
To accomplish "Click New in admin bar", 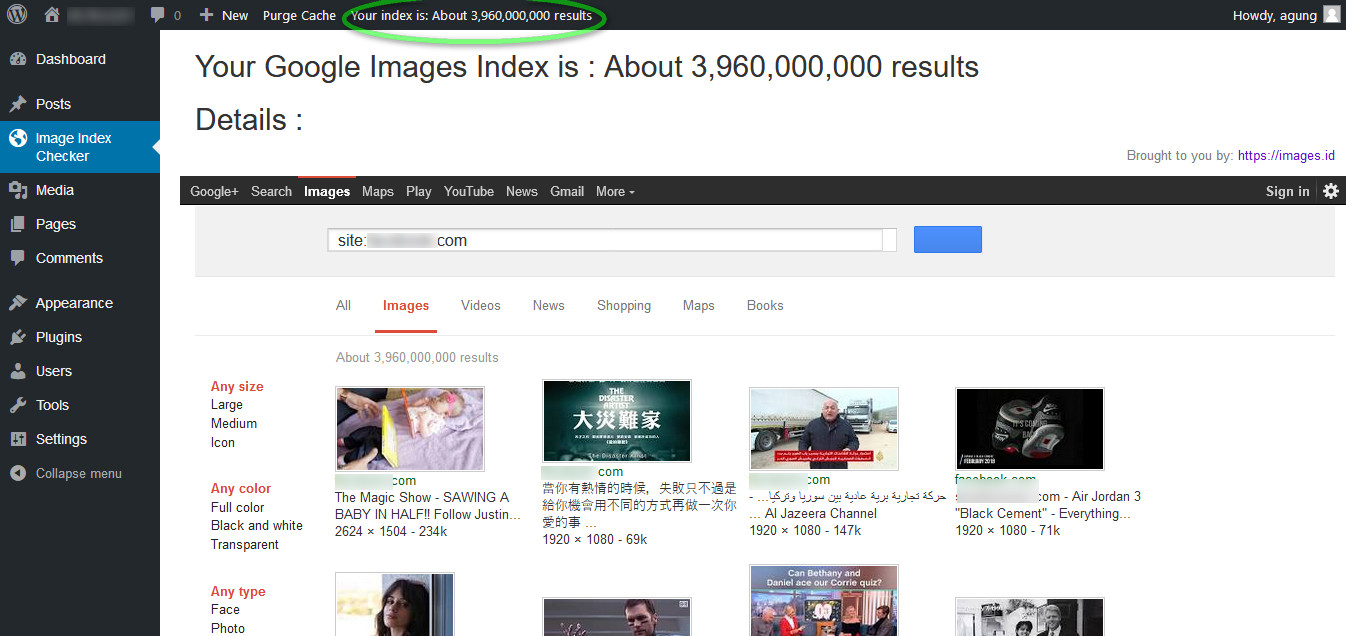I will 235,15.
